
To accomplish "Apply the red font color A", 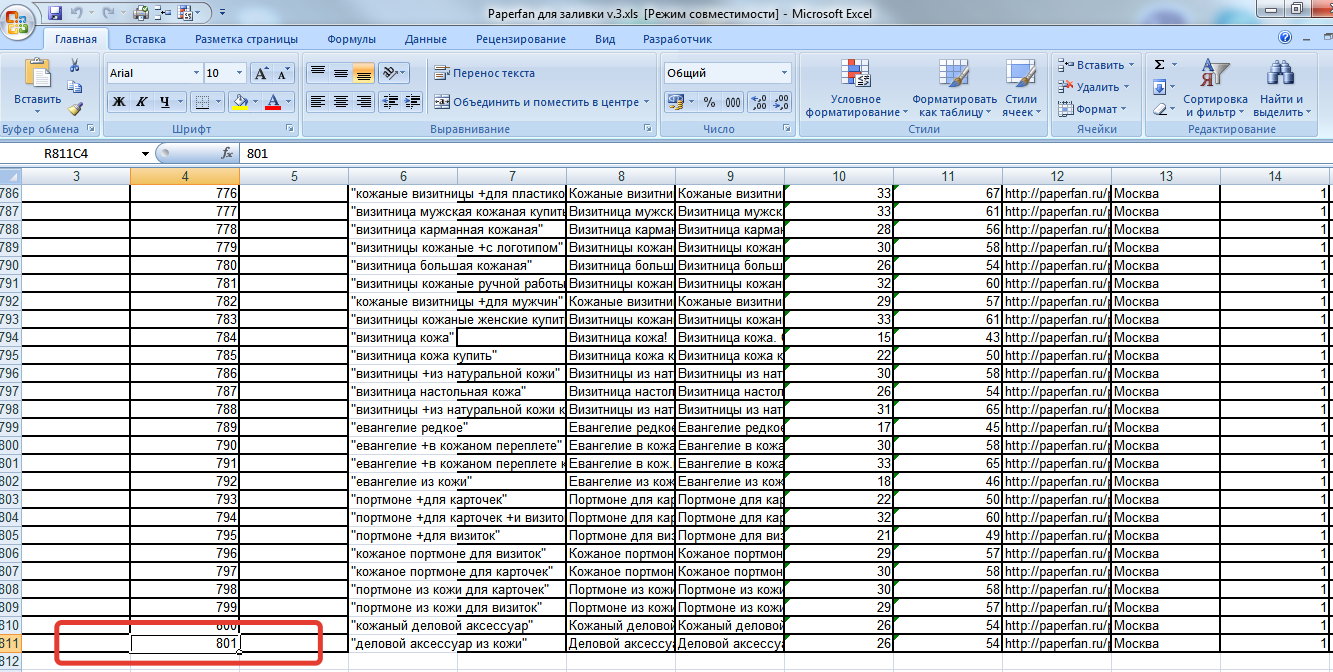I will (x=273, y=102).
